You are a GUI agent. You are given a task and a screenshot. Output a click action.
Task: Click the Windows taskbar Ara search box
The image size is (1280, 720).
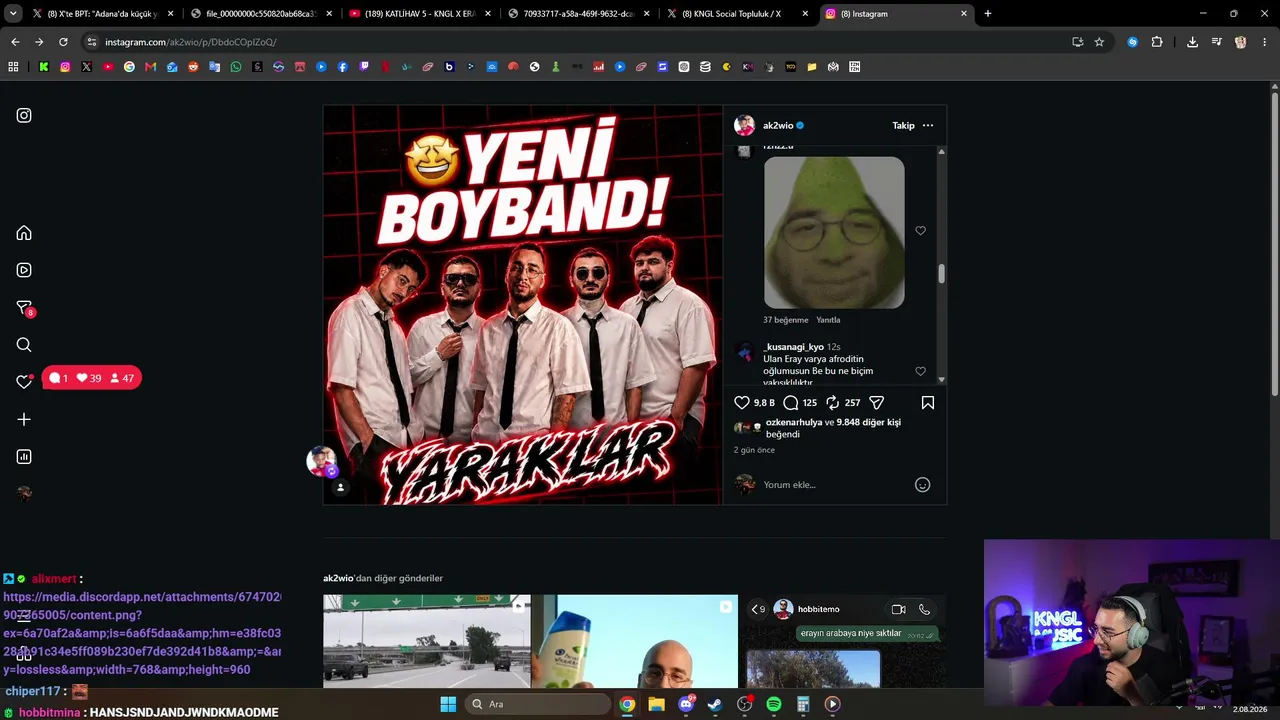538,704
